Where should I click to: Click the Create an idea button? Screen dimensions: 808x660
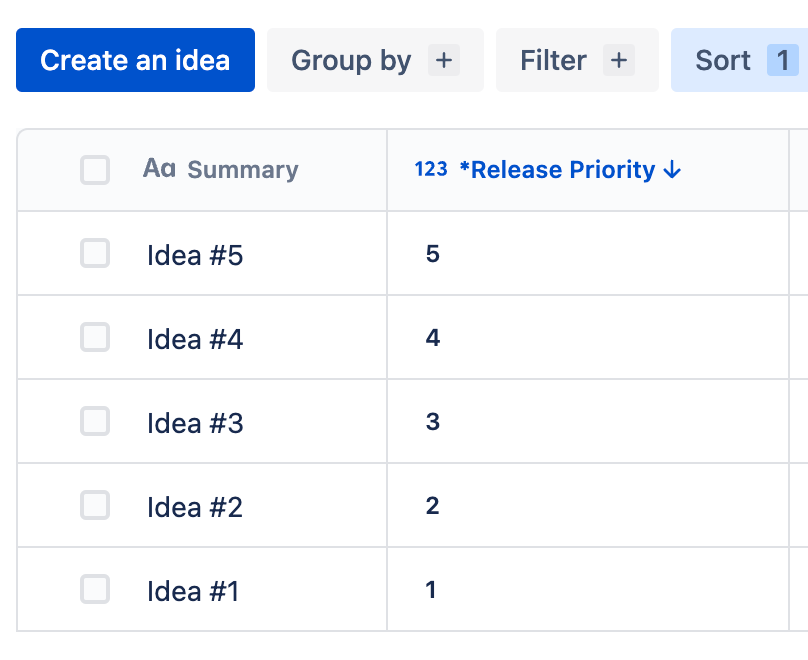pos(135,60)
